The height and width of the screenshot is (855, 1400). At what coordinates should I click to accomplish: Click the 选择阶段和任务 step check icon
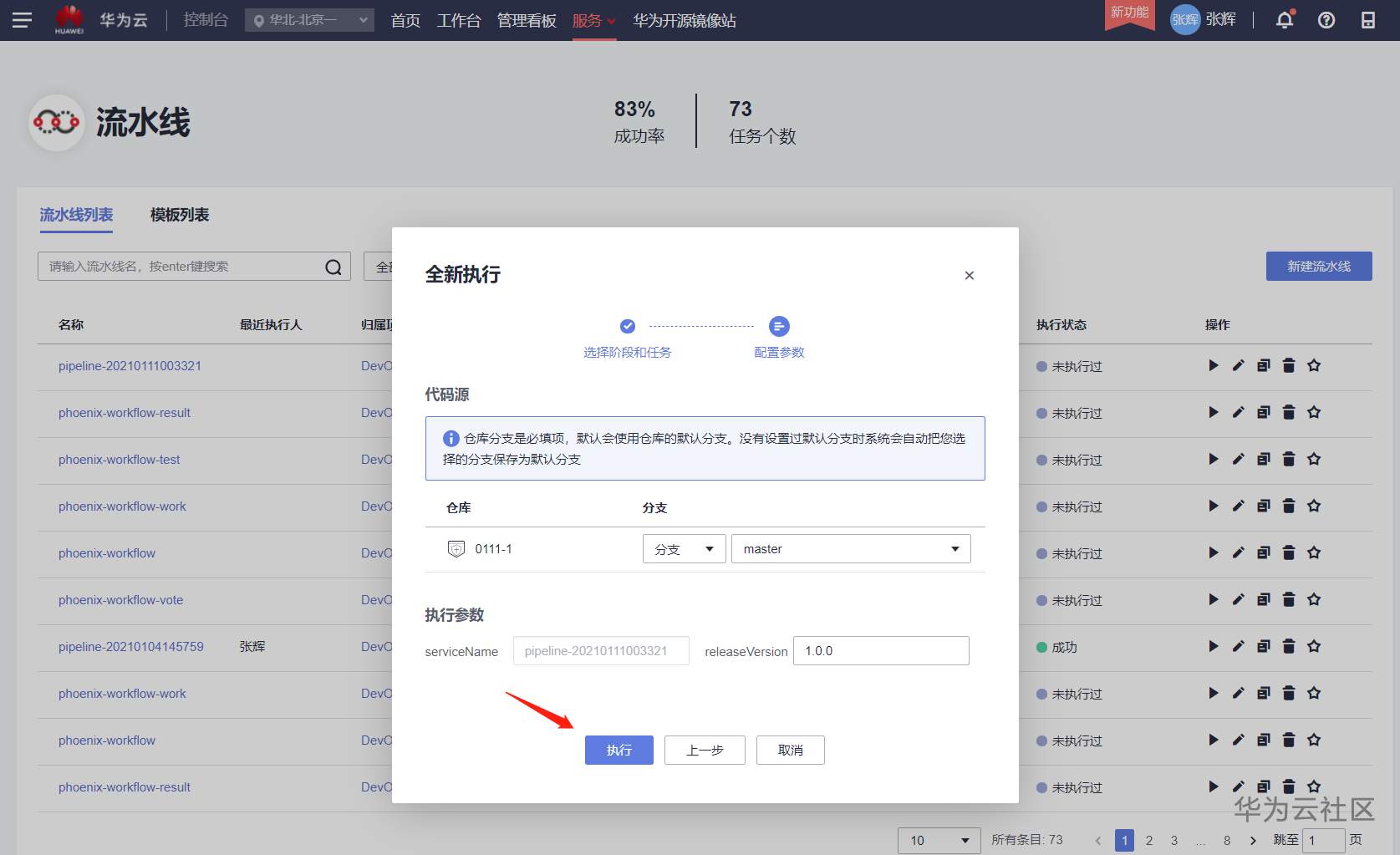[x=628, y=326]
